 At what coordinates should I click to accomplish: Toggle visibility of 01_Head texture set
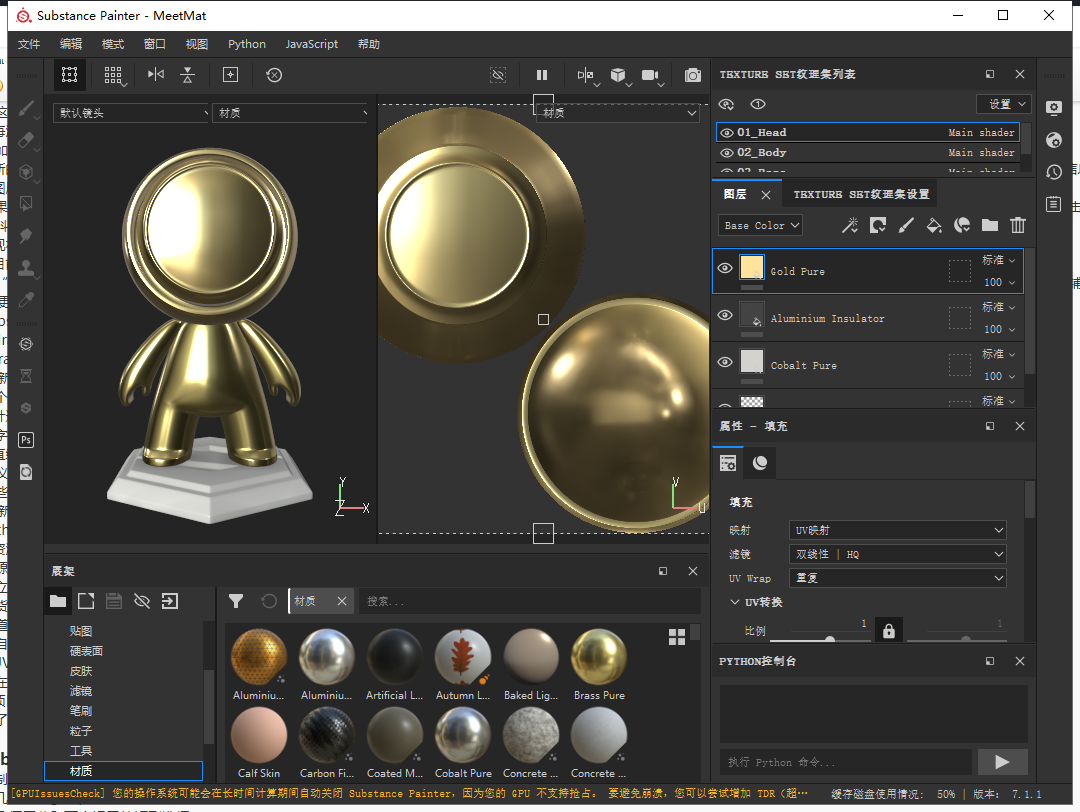click(x=727, y=133)
